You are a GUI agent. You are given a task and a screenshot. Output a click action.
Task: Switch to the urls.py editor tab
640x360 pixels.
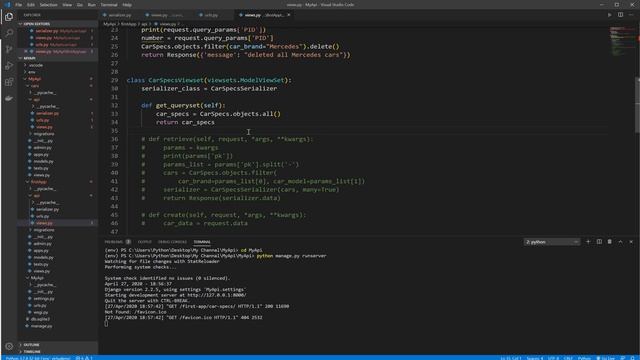tap(211, 15)
